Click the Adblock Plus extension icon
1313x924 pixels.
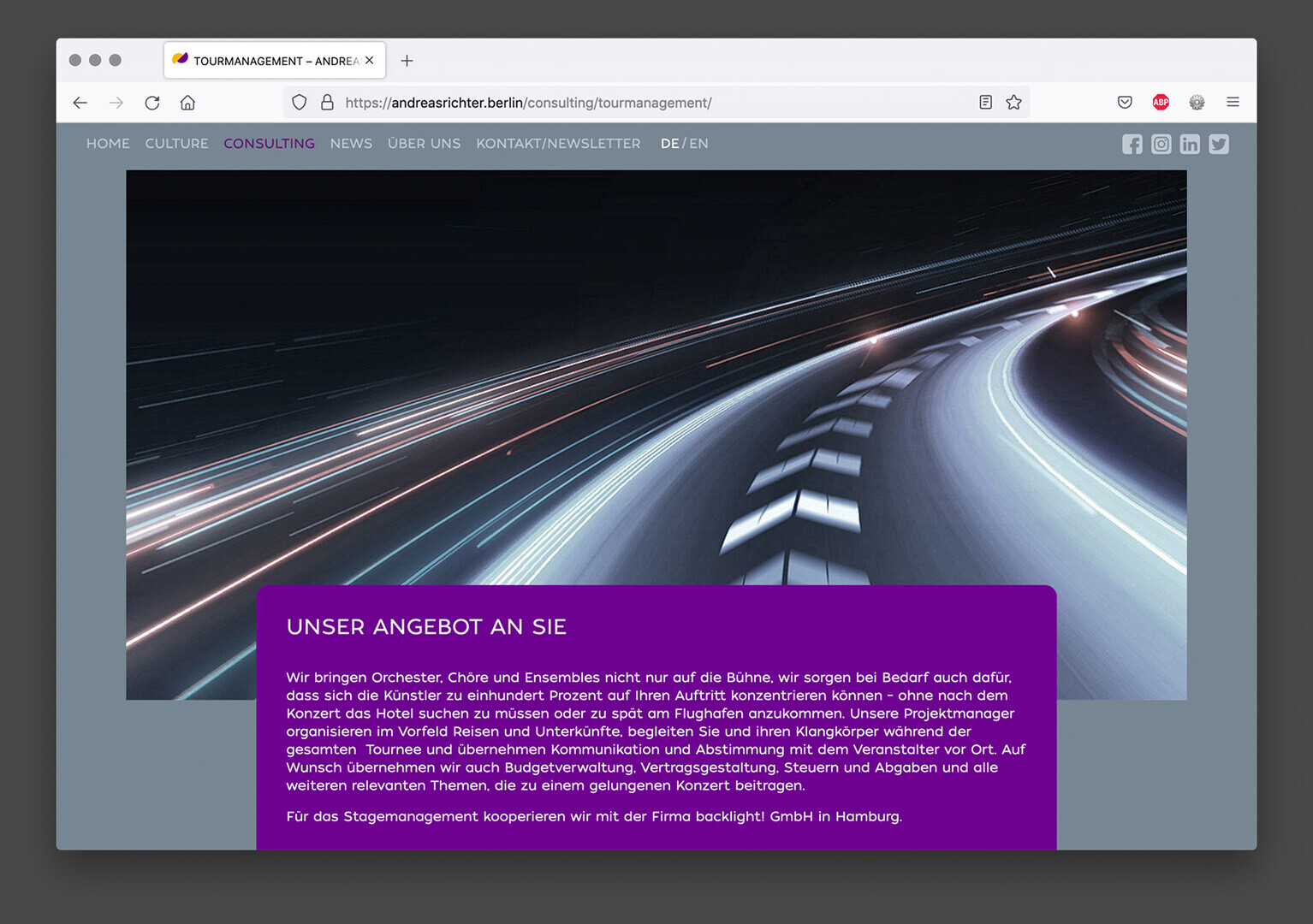click(1161, 103)
